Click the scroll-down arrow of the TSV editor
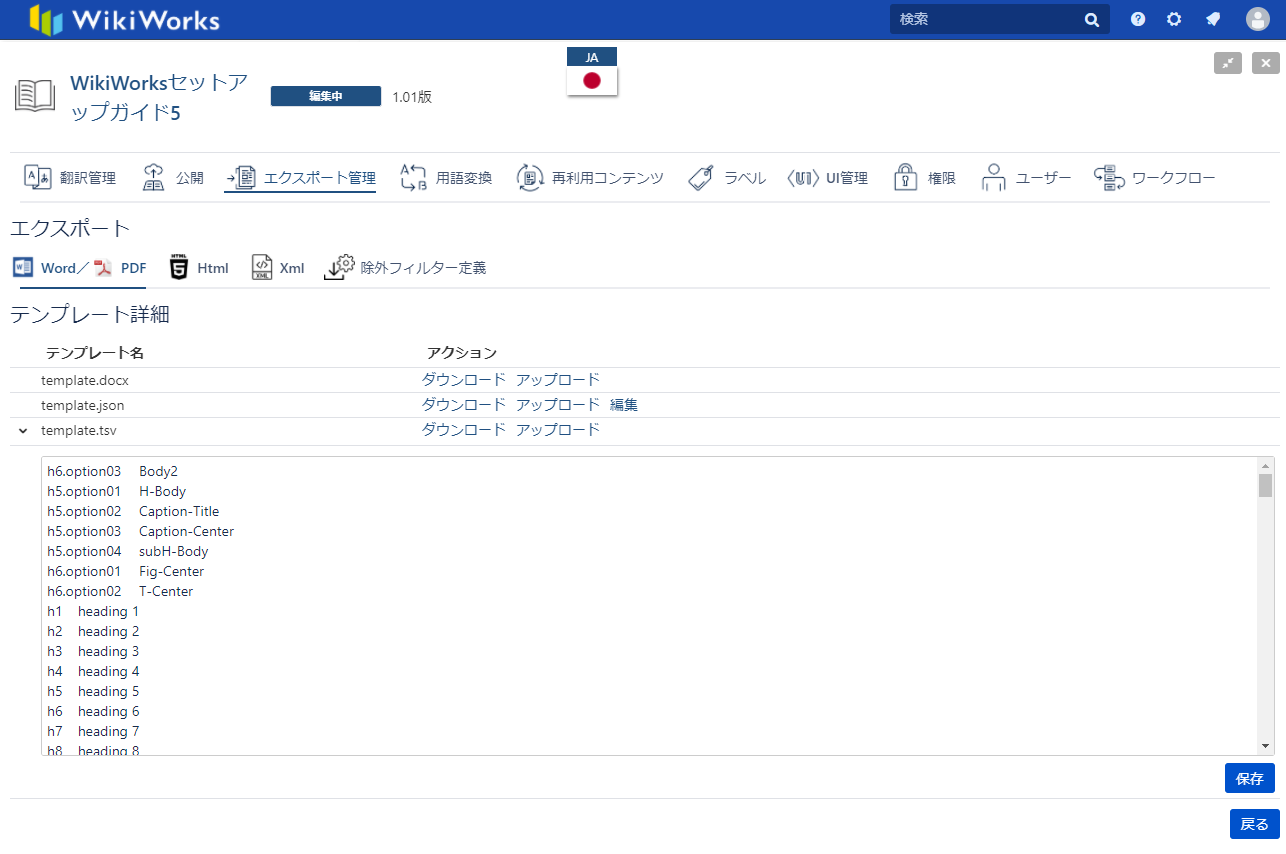Image resolution: width=1286 pixels, height=854 pixels. [1266, 746]
